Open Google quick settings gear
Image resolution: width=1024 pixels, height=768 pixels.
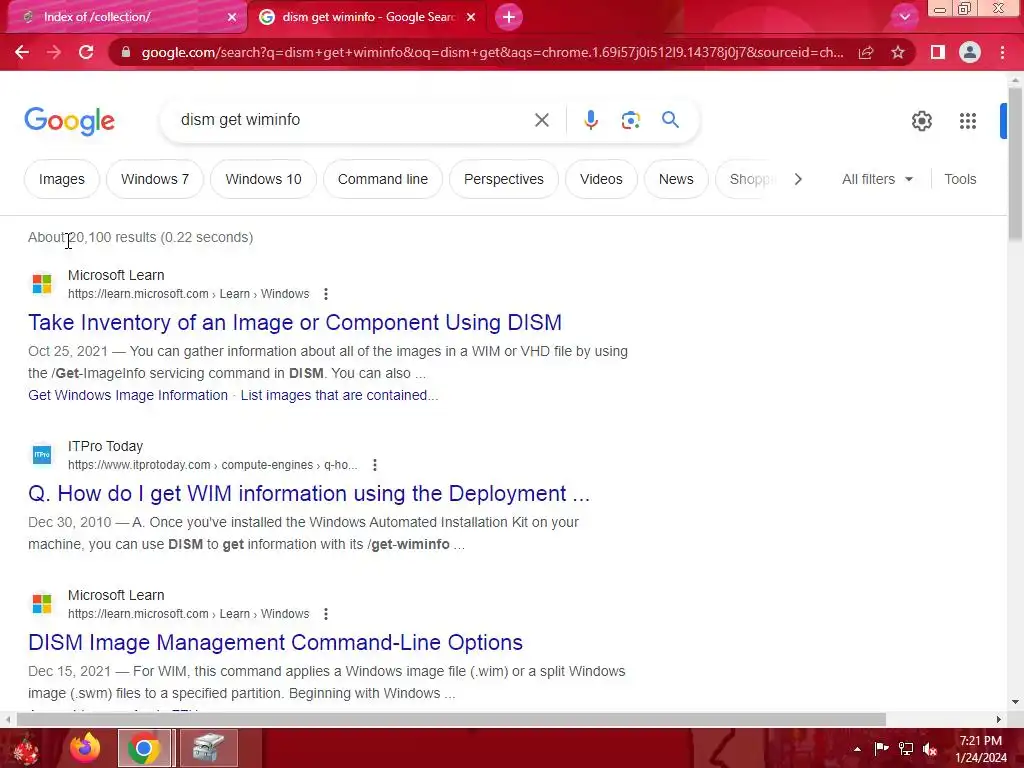pos(921,121)
